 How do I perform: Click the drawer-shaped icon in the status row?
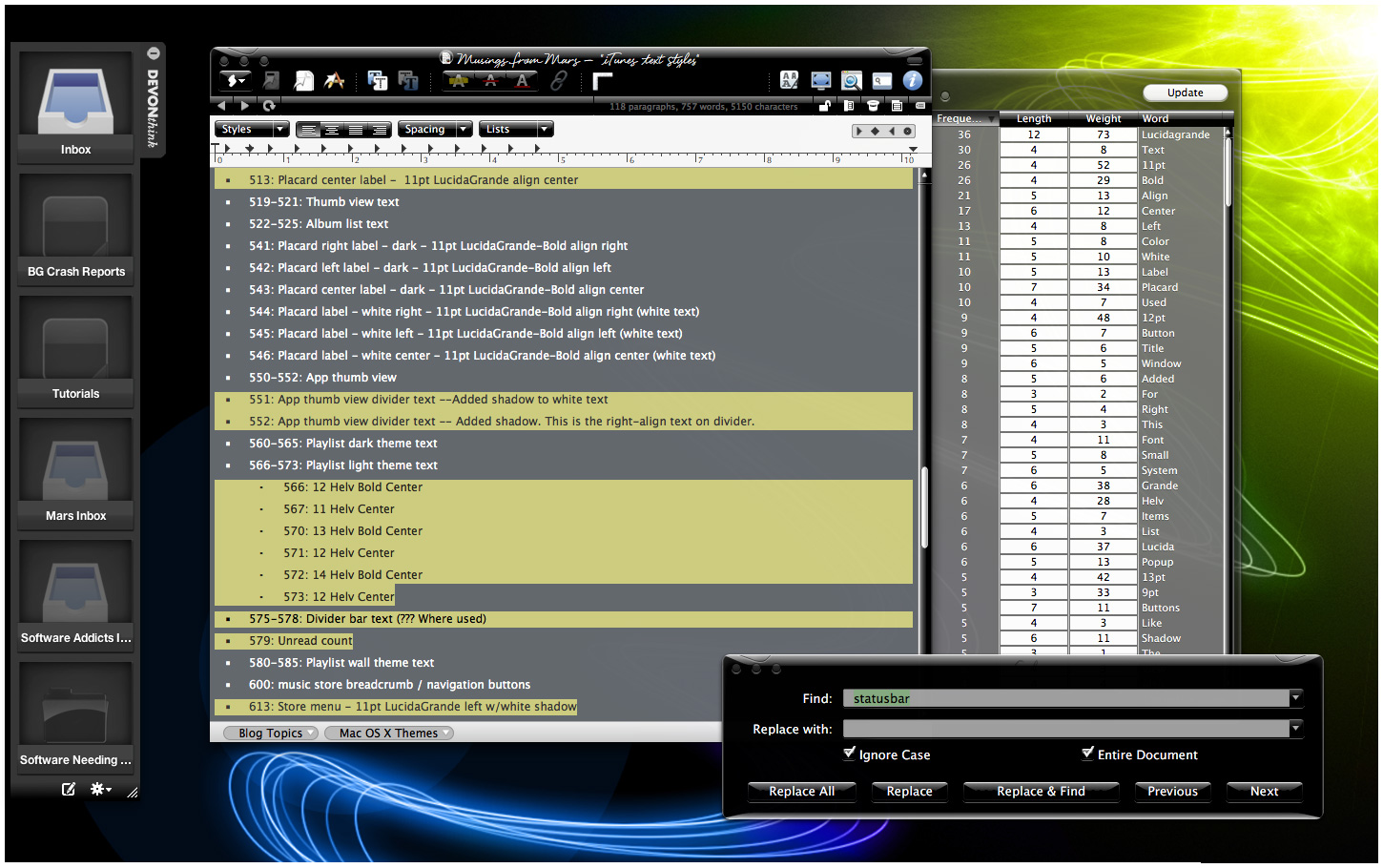[873, 106]
